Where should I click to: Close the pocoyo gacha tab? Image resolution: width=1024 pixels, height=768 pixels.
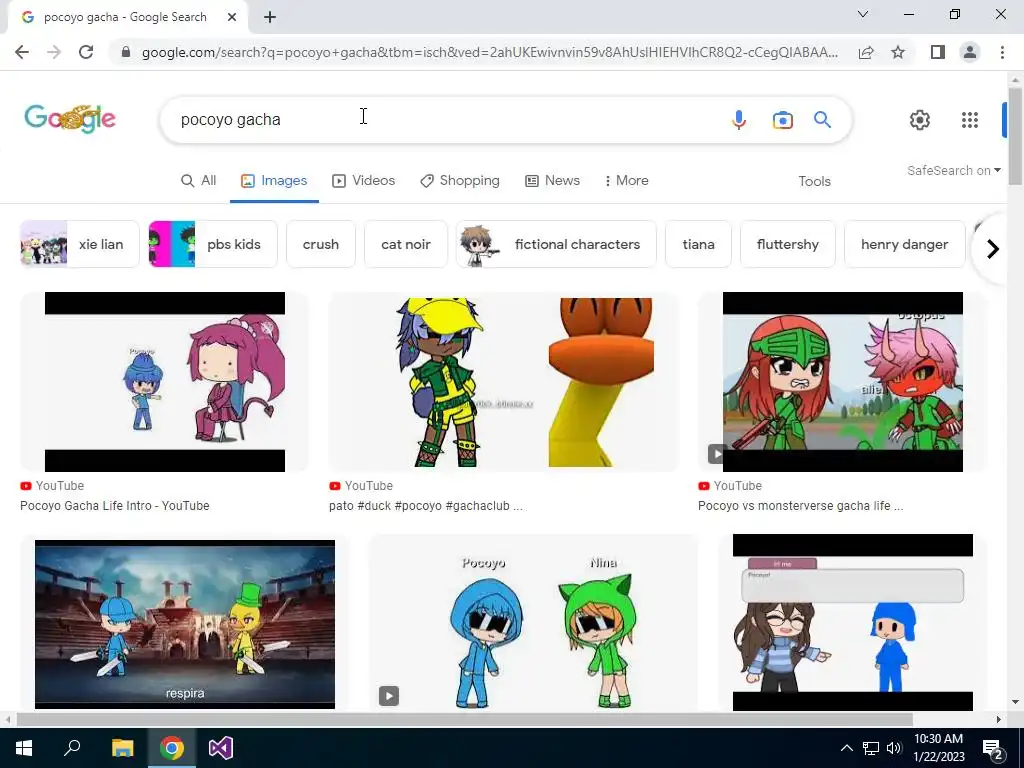pos(232,18)
